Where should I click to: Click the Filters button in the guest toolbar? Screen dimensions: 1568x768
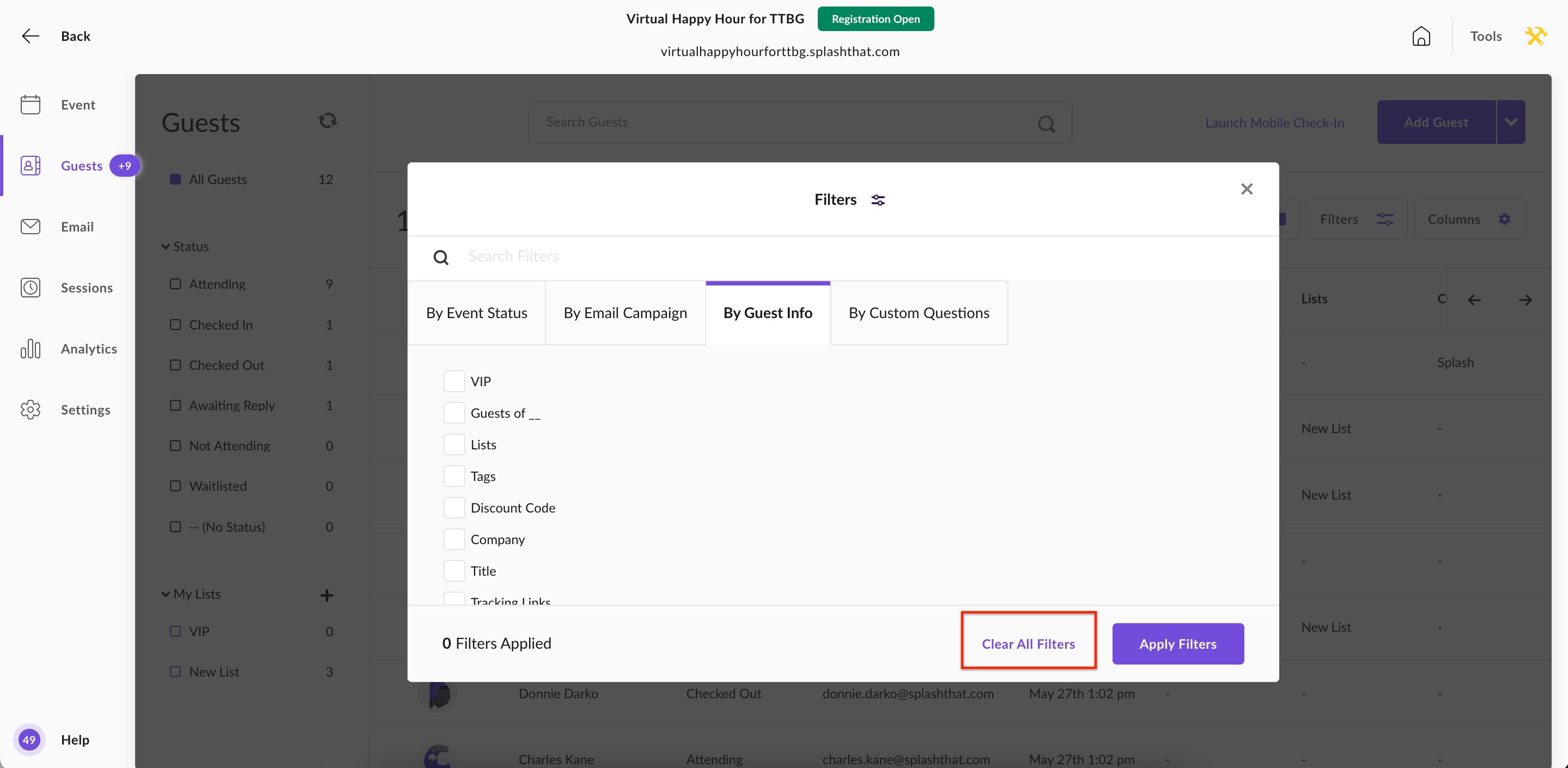coord(1356,219)
